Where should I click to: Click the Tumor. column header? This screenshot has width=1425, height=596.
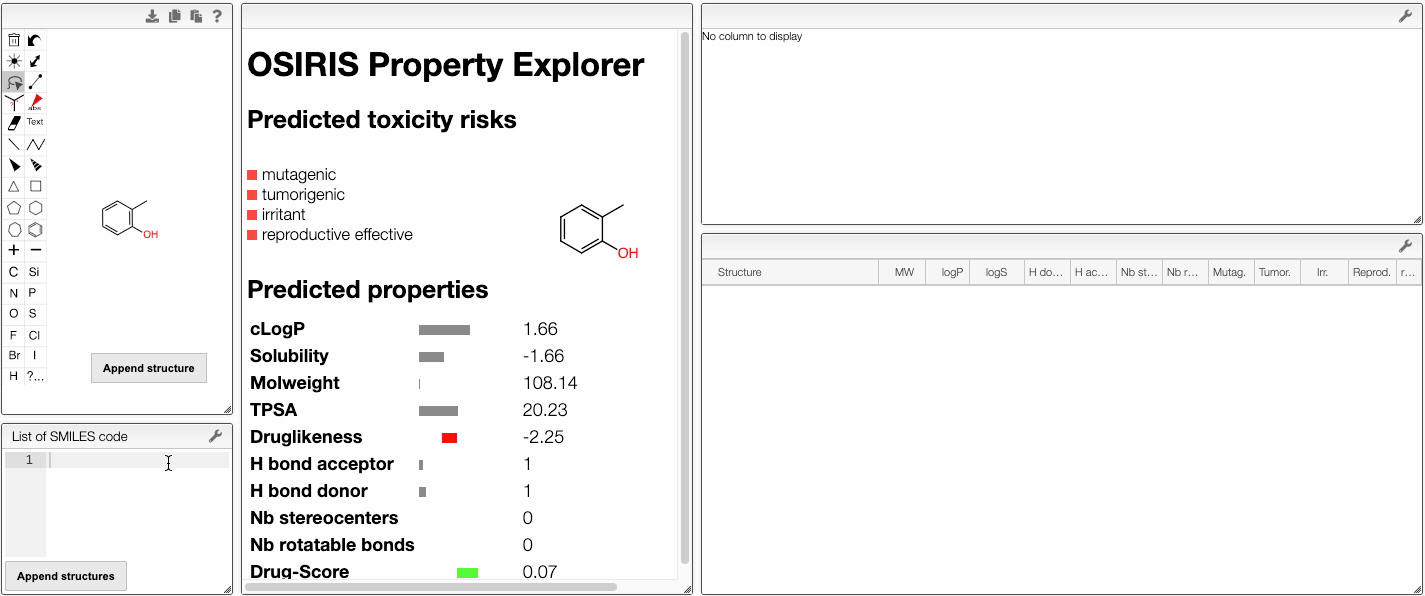1275,272
